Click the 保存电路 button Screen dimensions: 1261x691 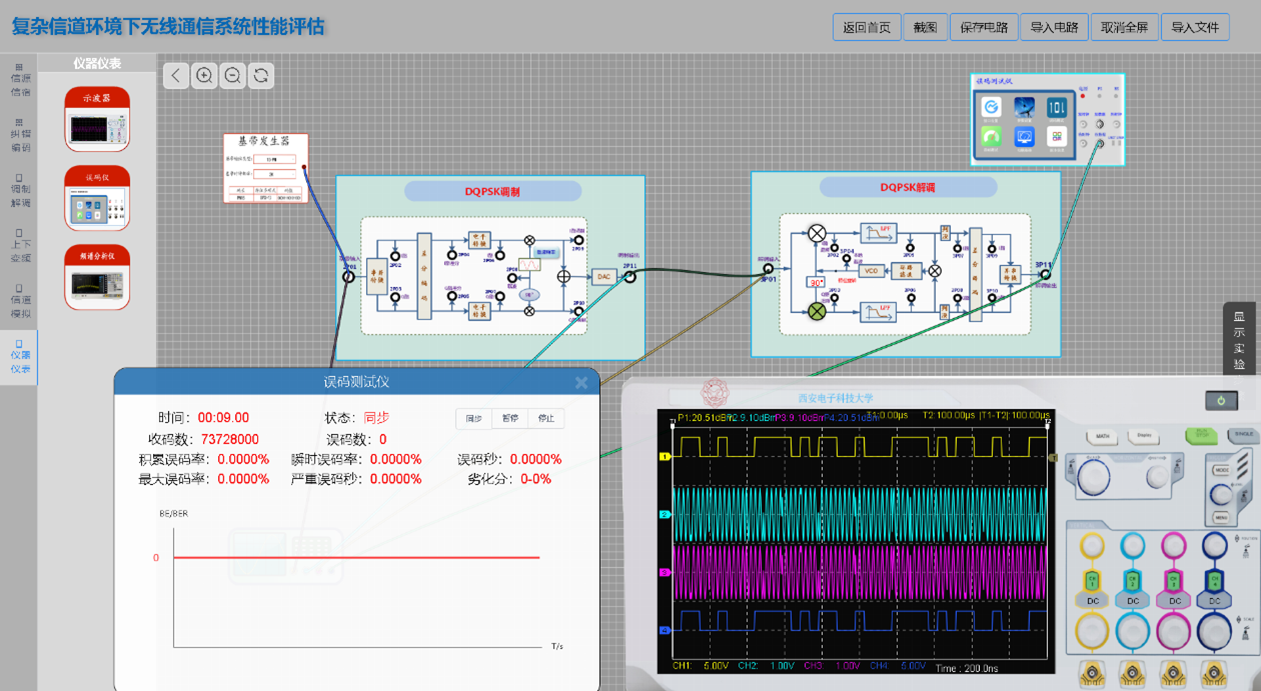pyautogui.click(x=984, y=27)
